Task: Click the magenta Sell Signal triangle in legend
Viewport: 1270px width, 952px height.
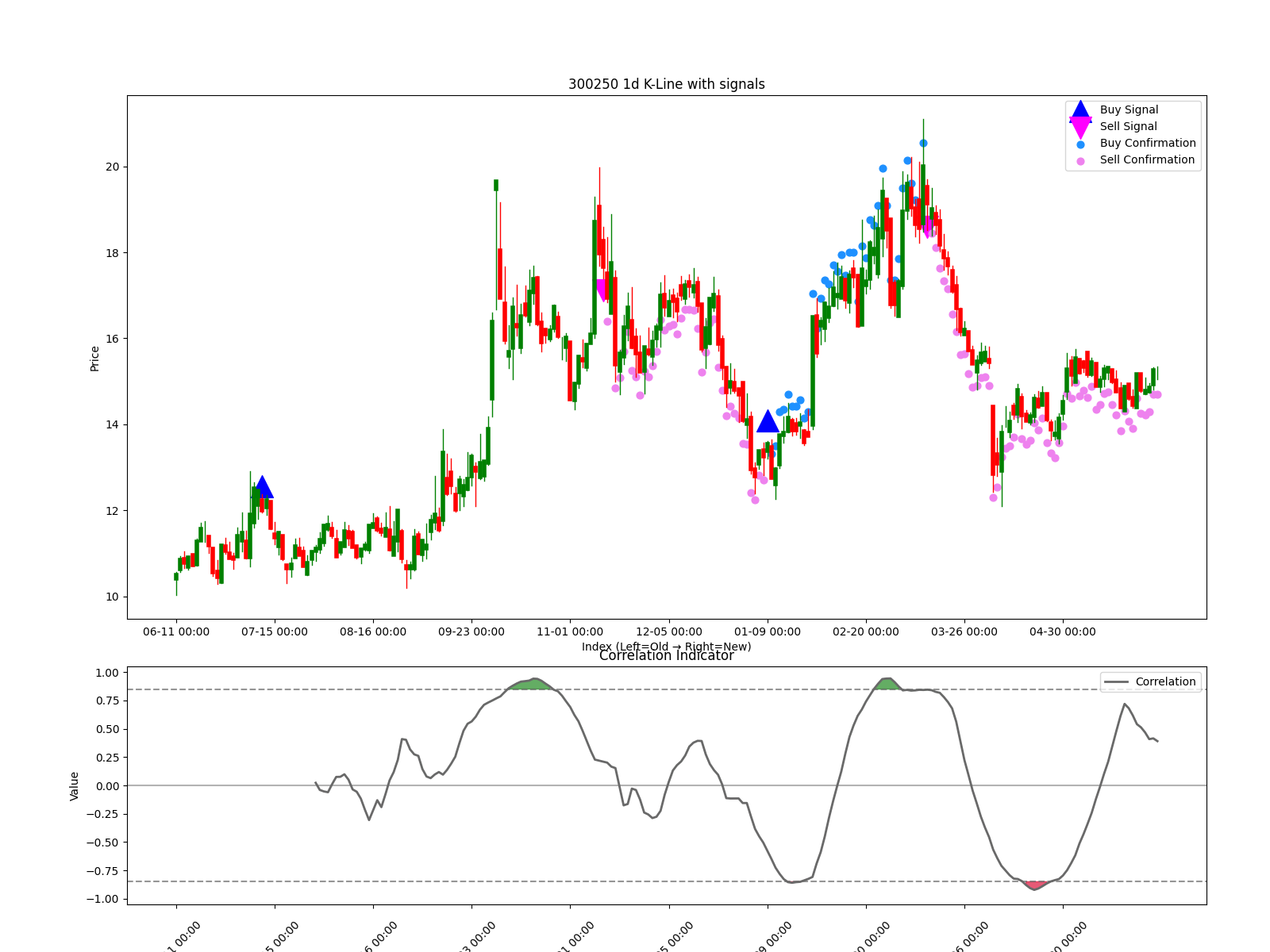Action: [x=1080, y=127]
